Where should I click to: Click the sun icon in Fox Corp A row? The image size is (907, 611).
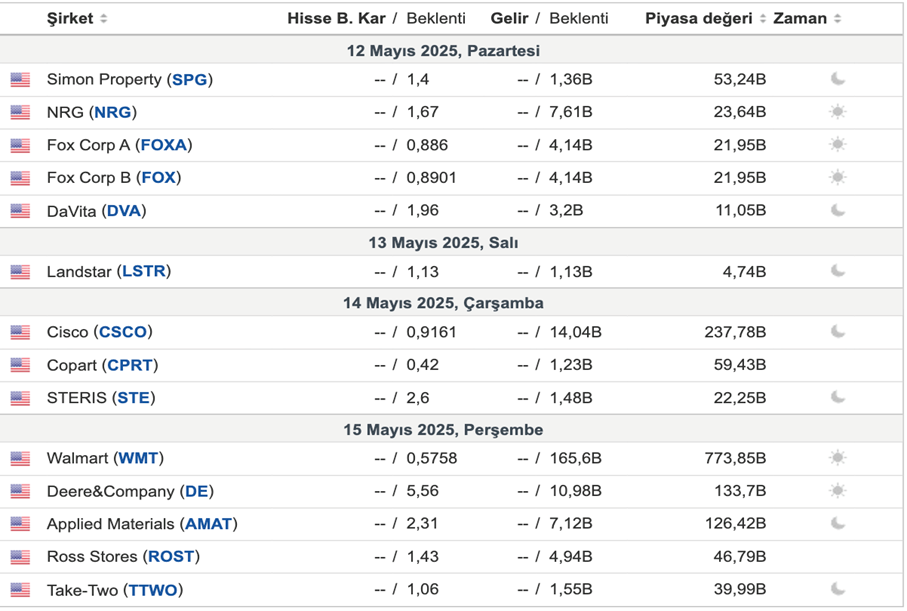[838, 145]
